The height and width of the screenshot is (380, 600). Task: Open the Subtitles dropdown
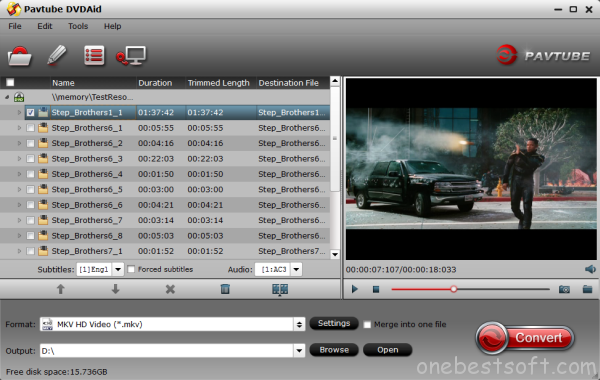(x=118, y=269)
